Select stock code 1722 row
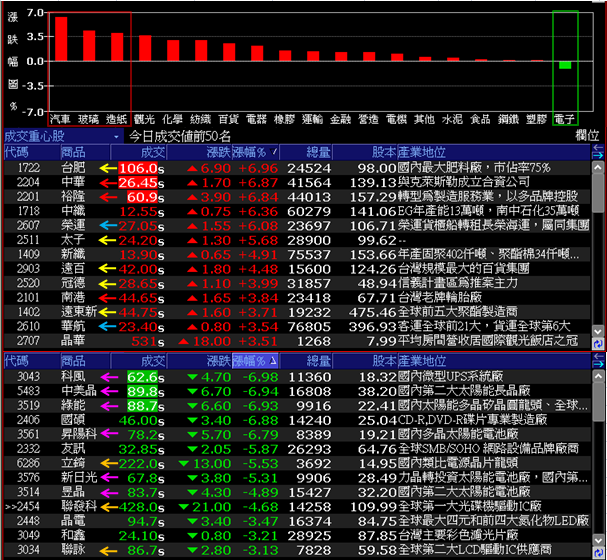The width and height of the screenshot is (607, 560). [x=297, y=168]
